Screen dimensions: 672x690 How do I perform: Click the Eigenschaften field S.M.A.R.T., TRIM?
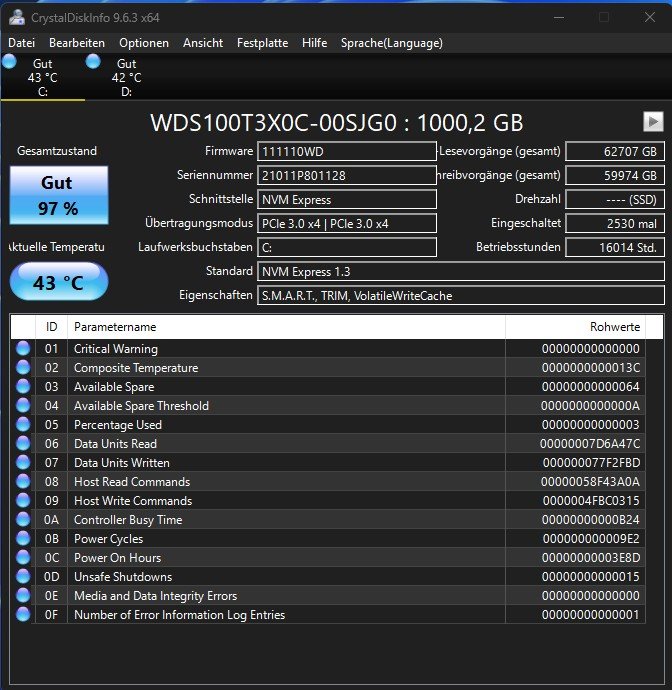pos(461,295)
